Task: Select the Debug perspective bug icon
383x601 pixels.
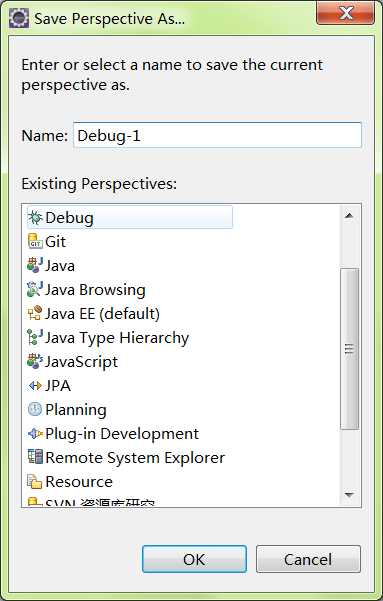Action: (x=35, y=218)
